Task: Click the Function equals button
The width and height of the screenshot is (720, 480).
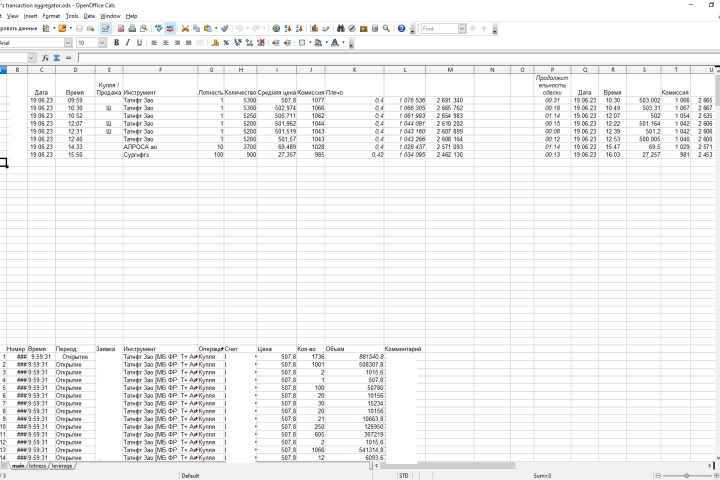Action: pos(68,58)
